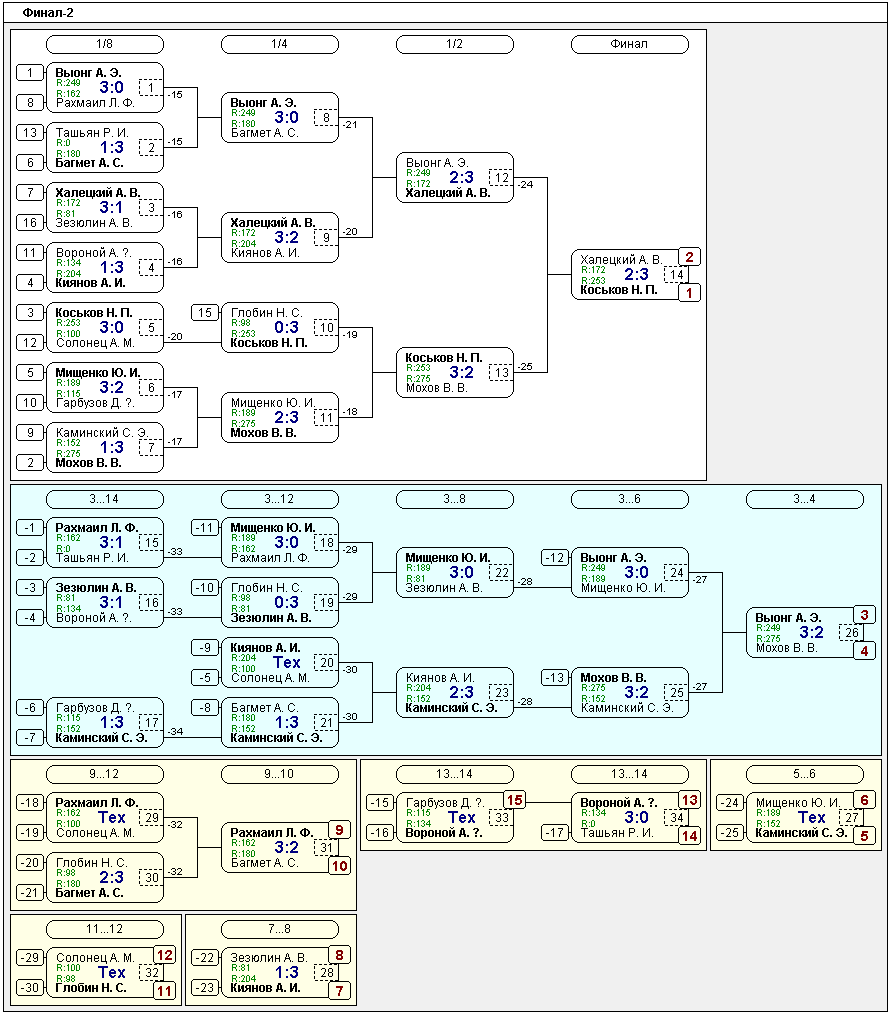Click dashed match number 12 in semifinal
The height and width of the screenshot is (1014, 891).
[502, 178]
